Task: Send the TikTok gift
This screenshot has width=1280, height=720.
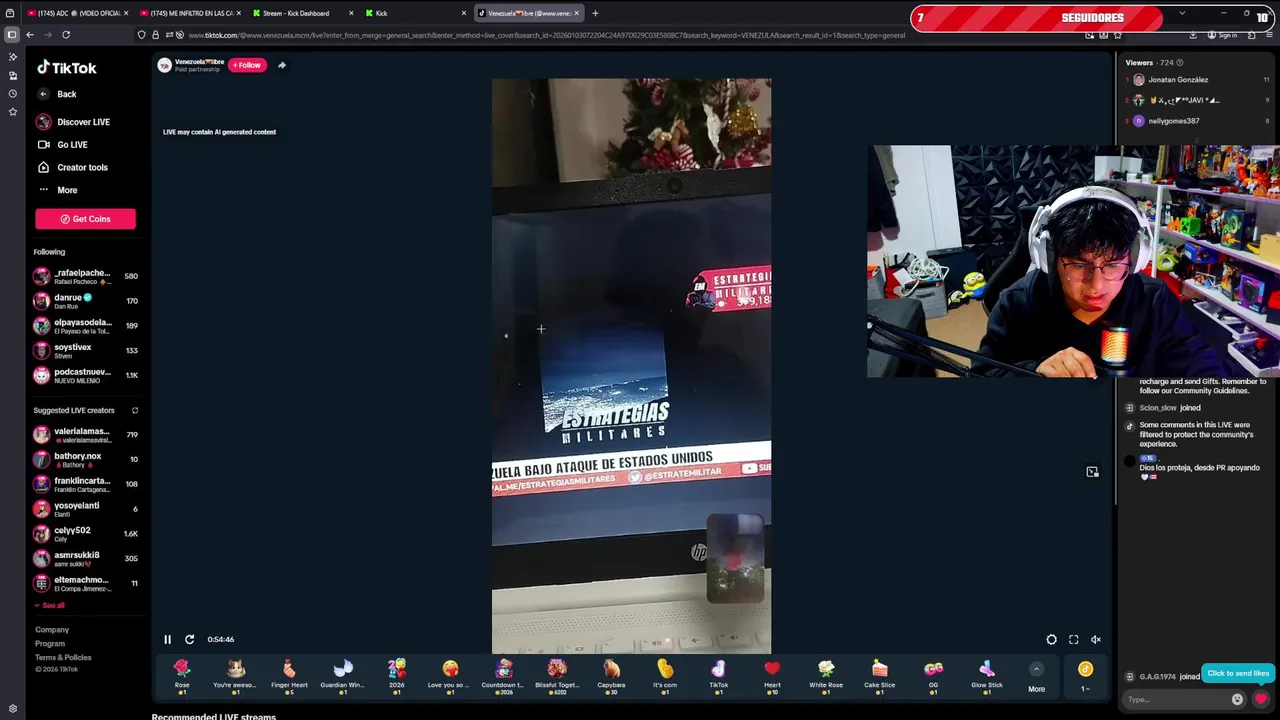Action: tap(718, 676)
